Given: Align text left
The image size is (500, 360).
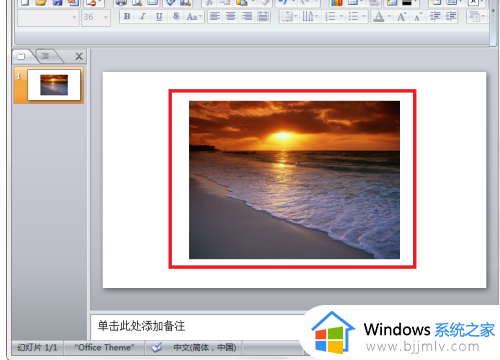Looking at the screenshot, I should click(x=215, y=16).
